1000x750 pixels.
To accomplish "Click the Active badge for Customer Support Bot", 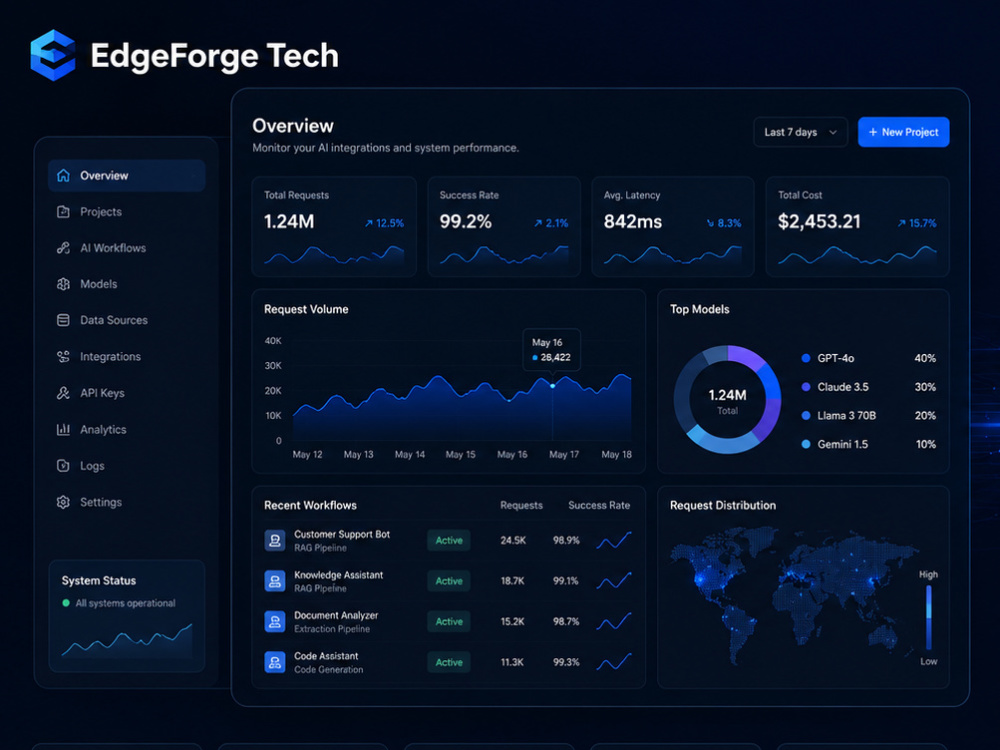I will point(449,540).
